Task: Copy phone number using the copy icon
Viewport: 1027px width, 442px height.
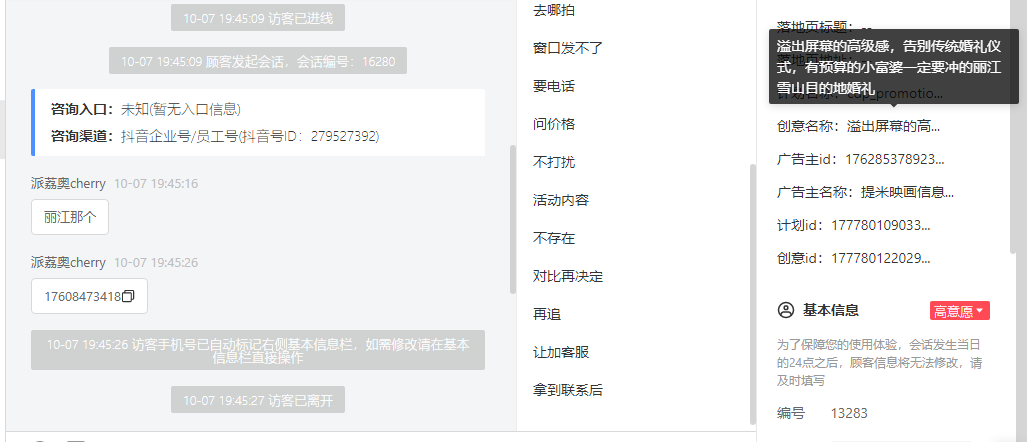Action: click(128, 296)
